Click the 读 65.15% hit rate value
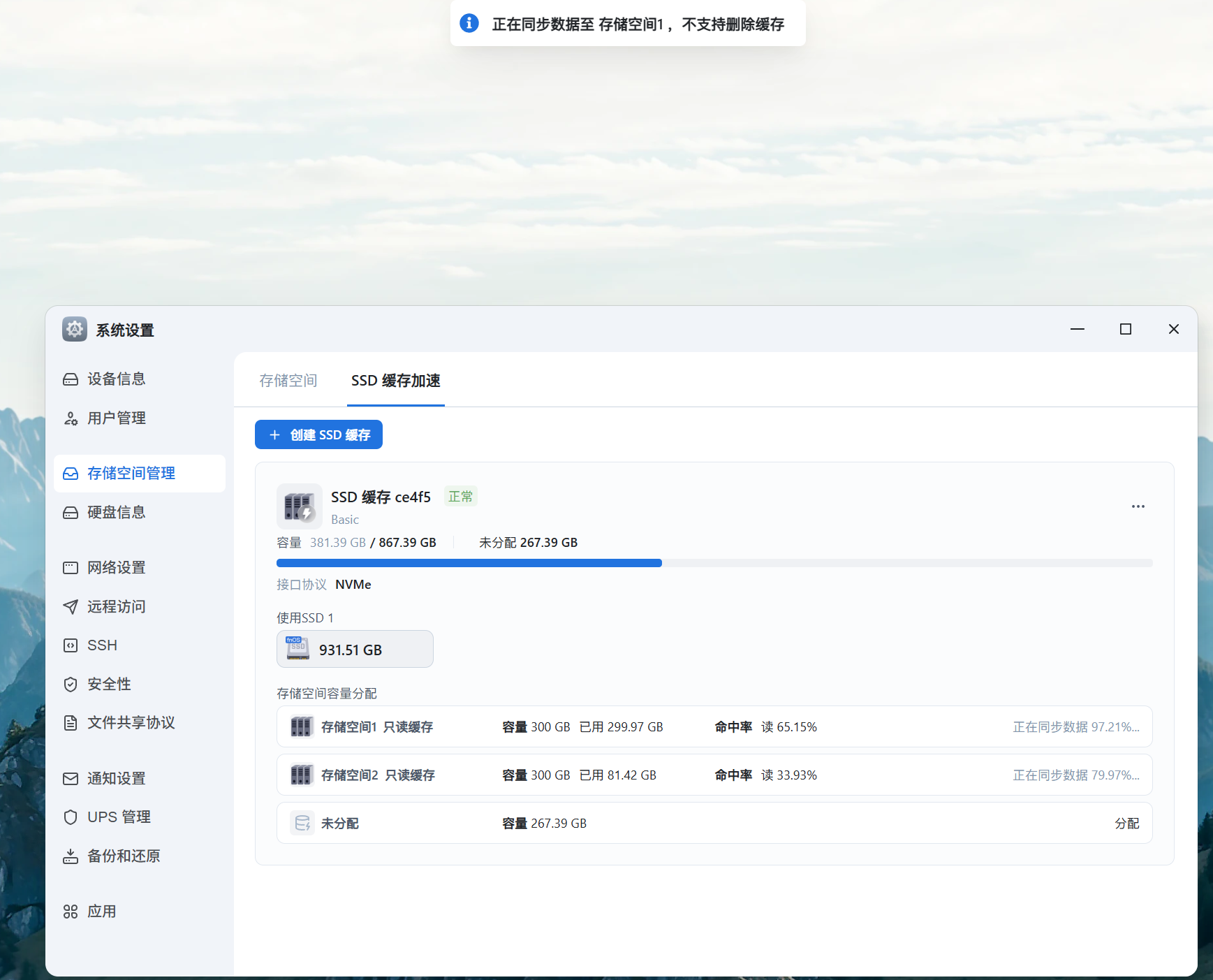The image size is (1213, 980). pos(789,727)
